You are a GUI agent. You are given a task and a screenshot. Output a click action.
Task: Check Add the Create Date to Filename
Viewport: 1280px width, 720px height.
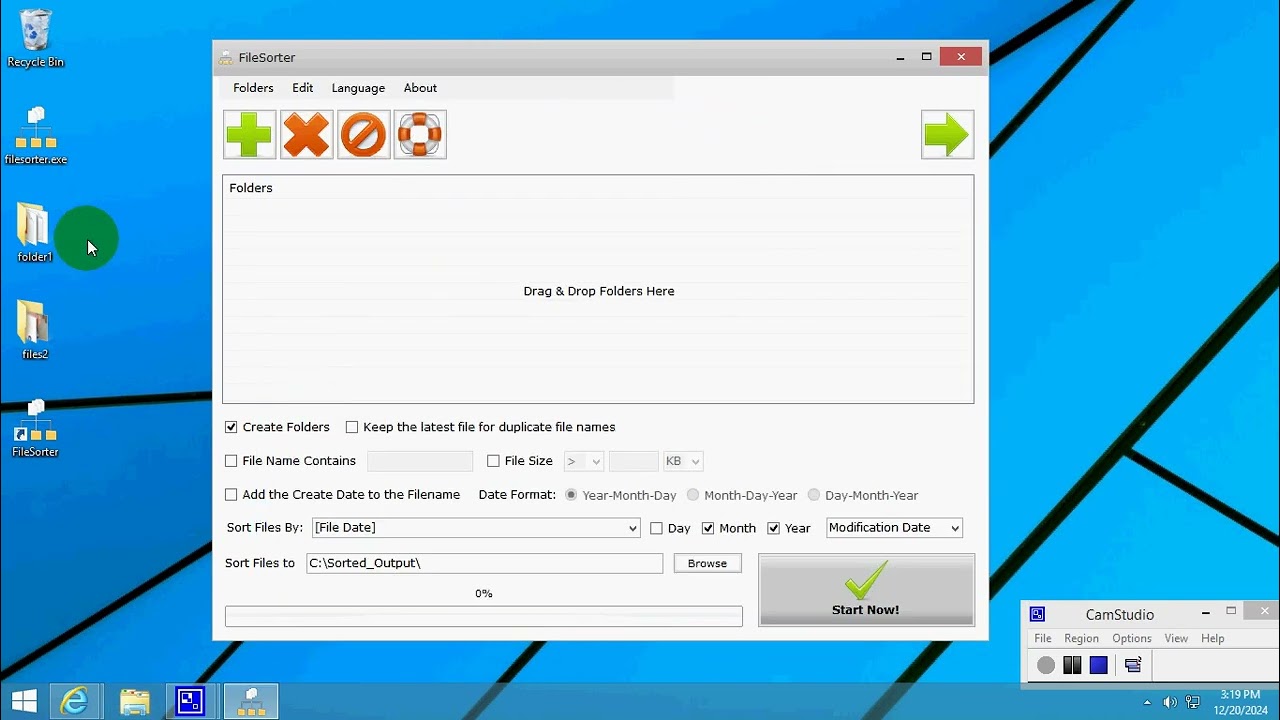pyautogui.click(x=231, y=495)
